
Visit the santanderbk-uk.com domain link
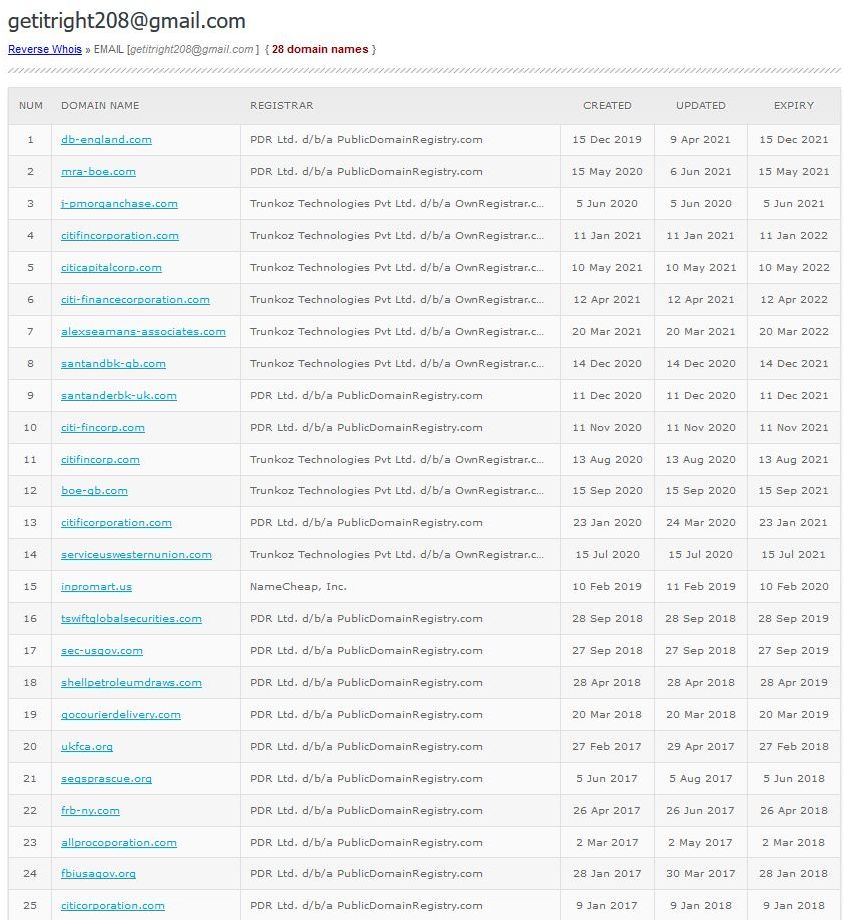point(119,396)
